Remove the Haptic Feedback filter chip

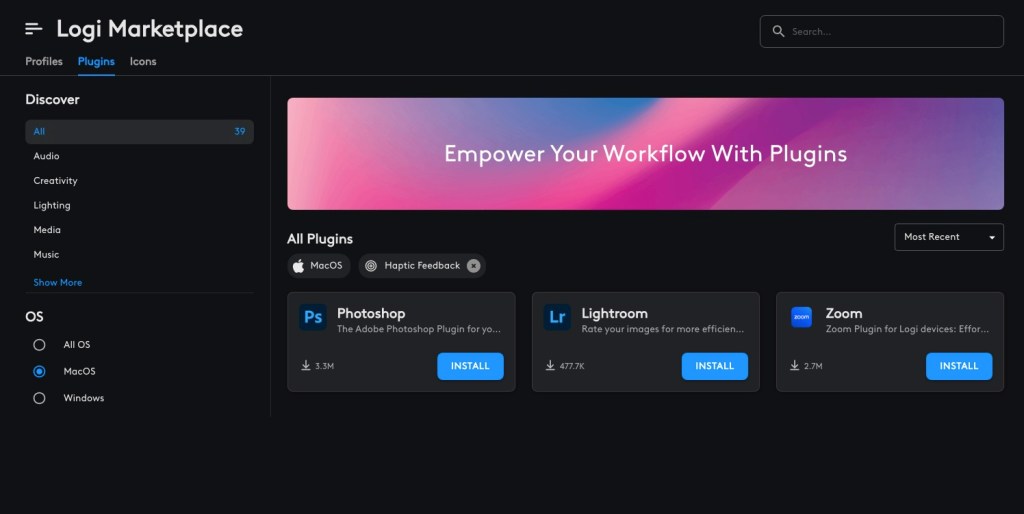(473, 266)
